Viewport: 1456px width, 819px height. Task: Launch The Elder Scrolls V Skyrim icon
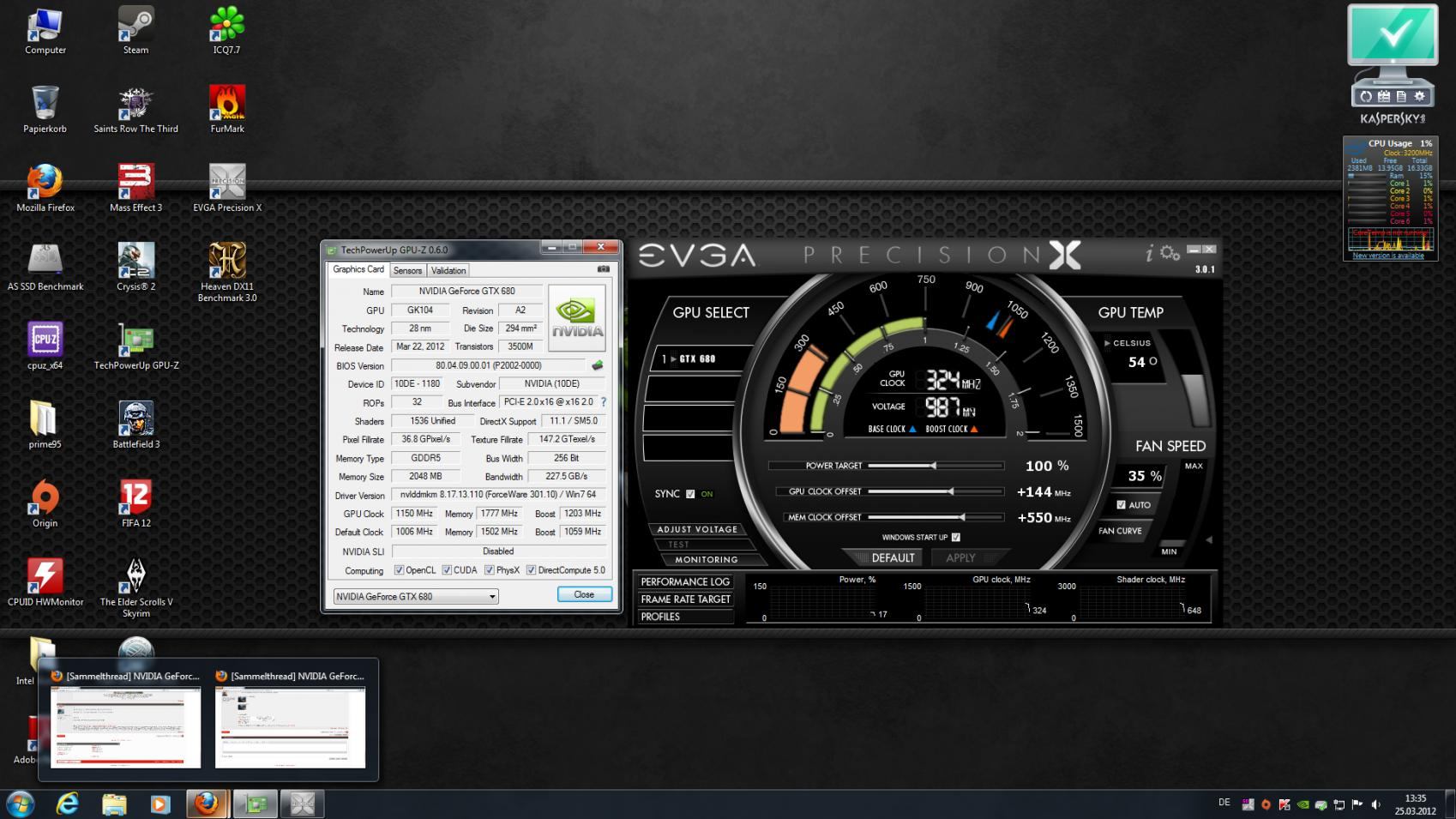click(135, 587)
